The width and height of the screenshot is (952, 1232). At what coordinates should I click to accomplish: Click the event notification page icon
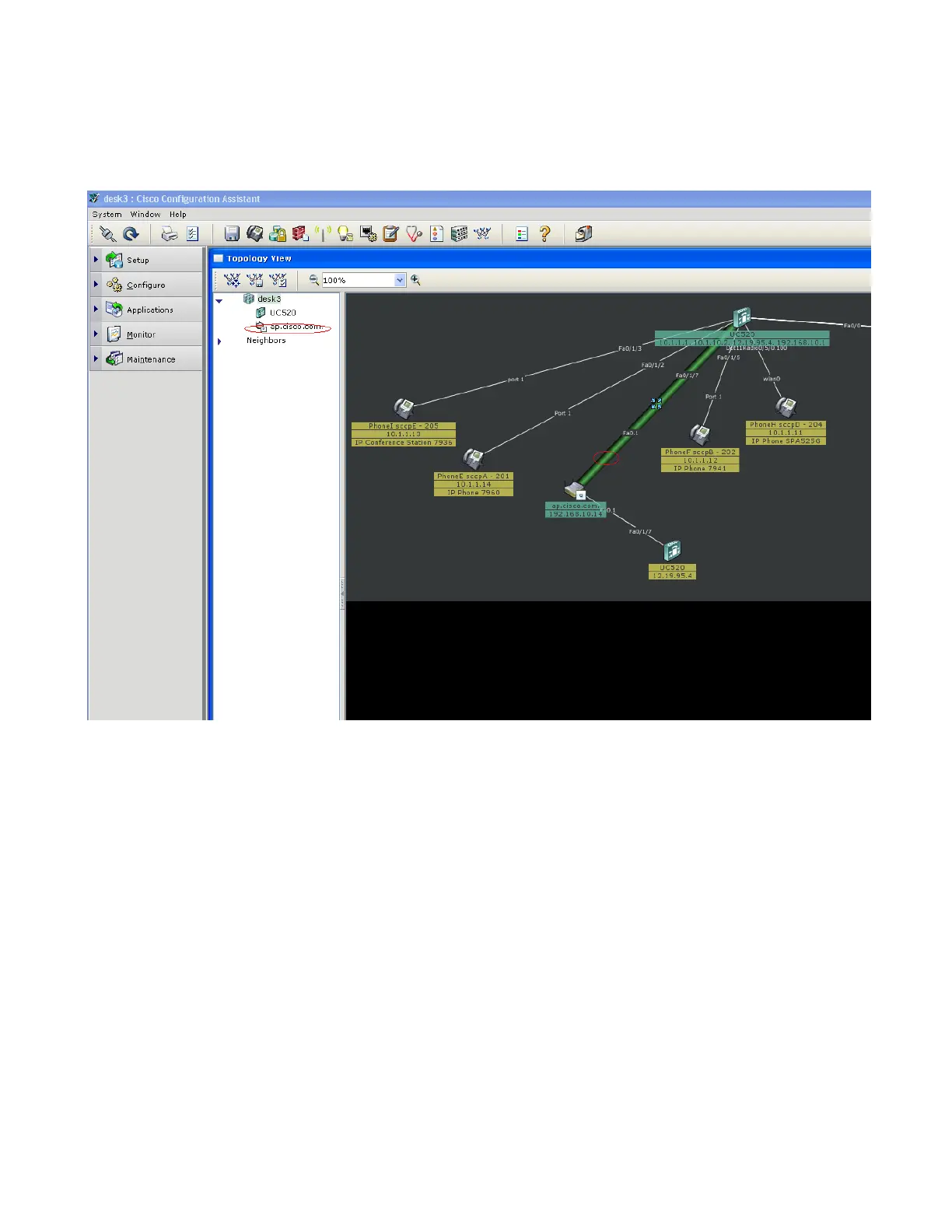coord(437,233)
